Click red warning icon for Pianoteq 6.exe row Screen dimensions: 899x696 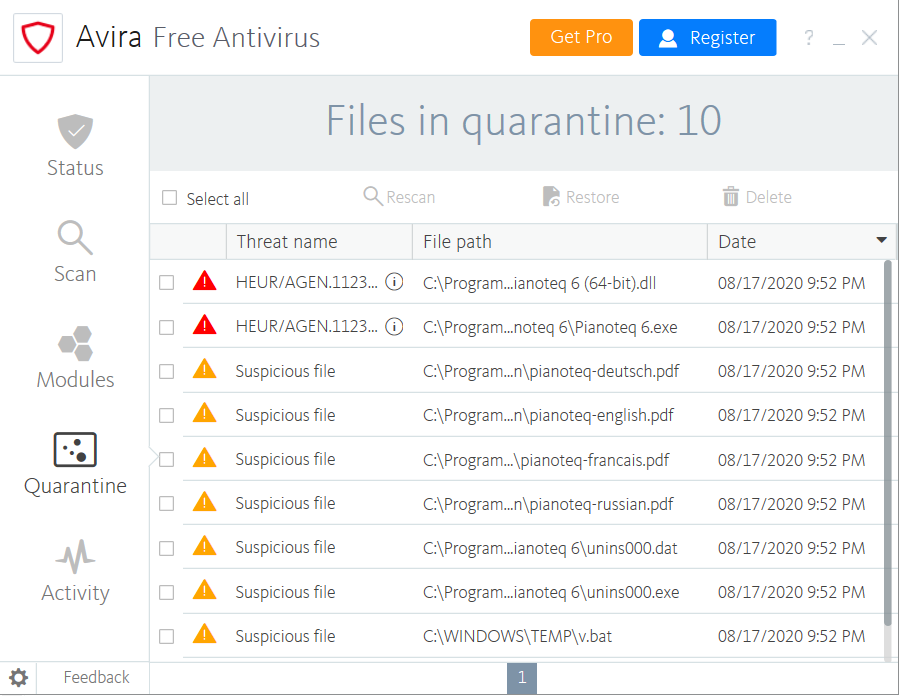tap(205, 325)
